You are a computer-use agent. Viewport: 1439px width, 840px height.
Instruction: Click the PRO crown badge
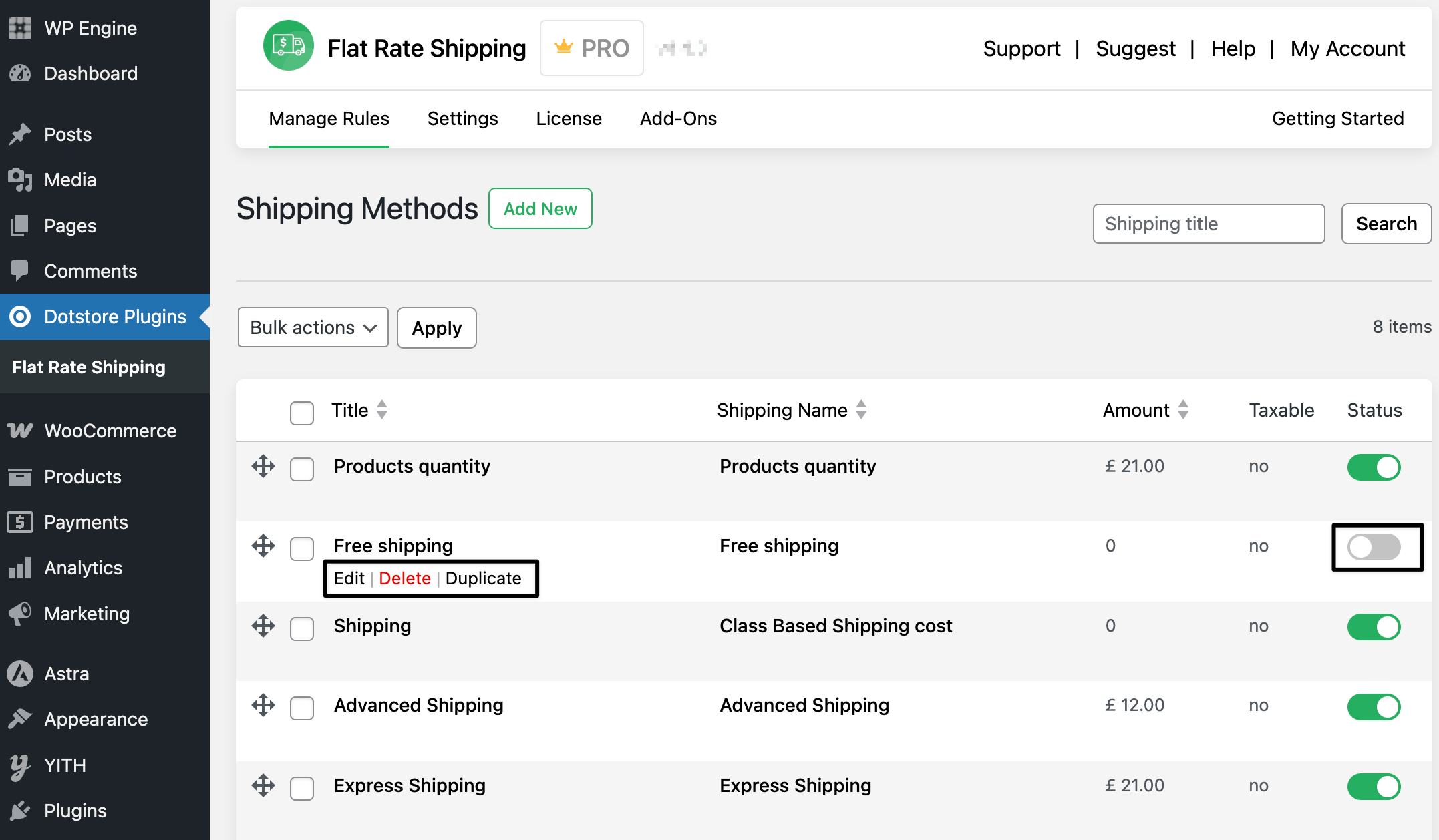tap(592, 48)
